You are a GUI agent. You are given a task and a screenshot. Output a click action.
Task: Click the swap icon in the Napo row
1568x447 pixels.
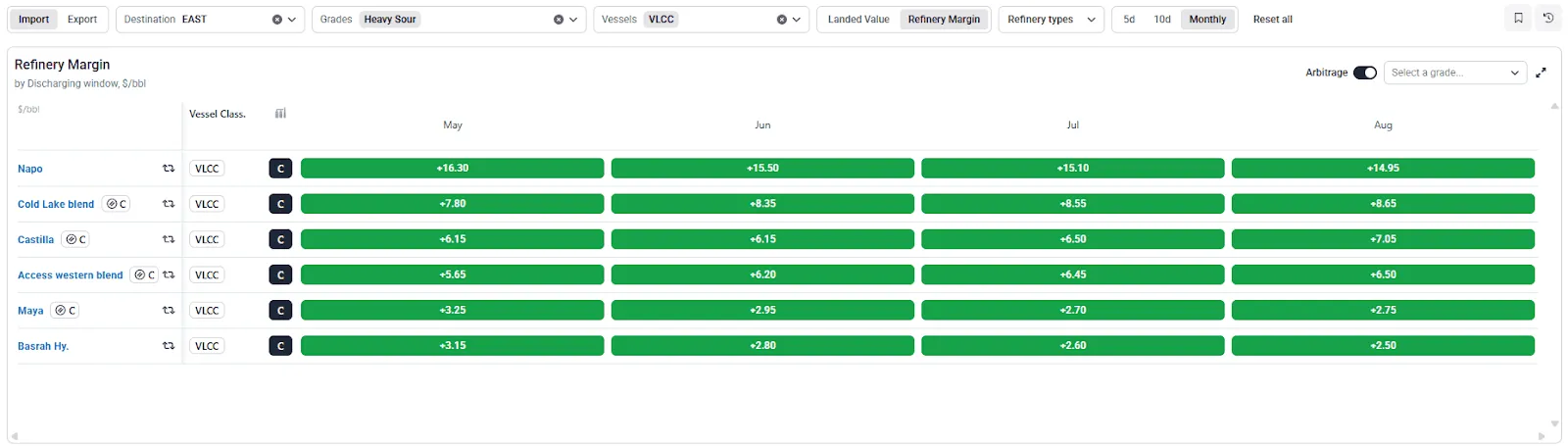pyautogui.click(x=169, y=169)
